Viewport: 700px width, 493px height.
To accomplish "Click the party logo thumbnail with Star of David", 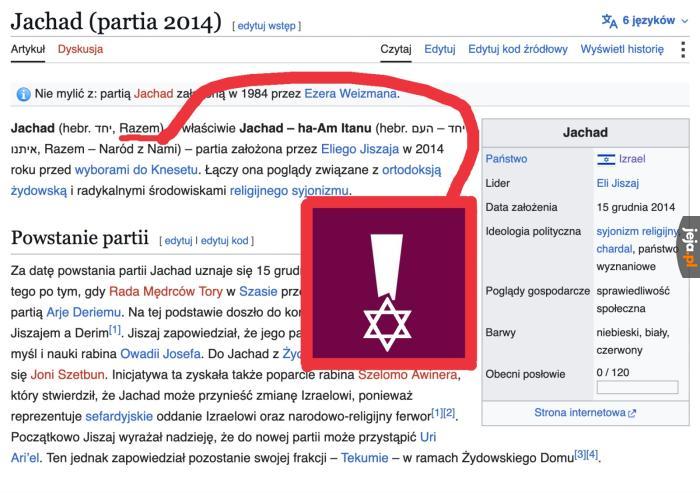I will click(388, 284).
